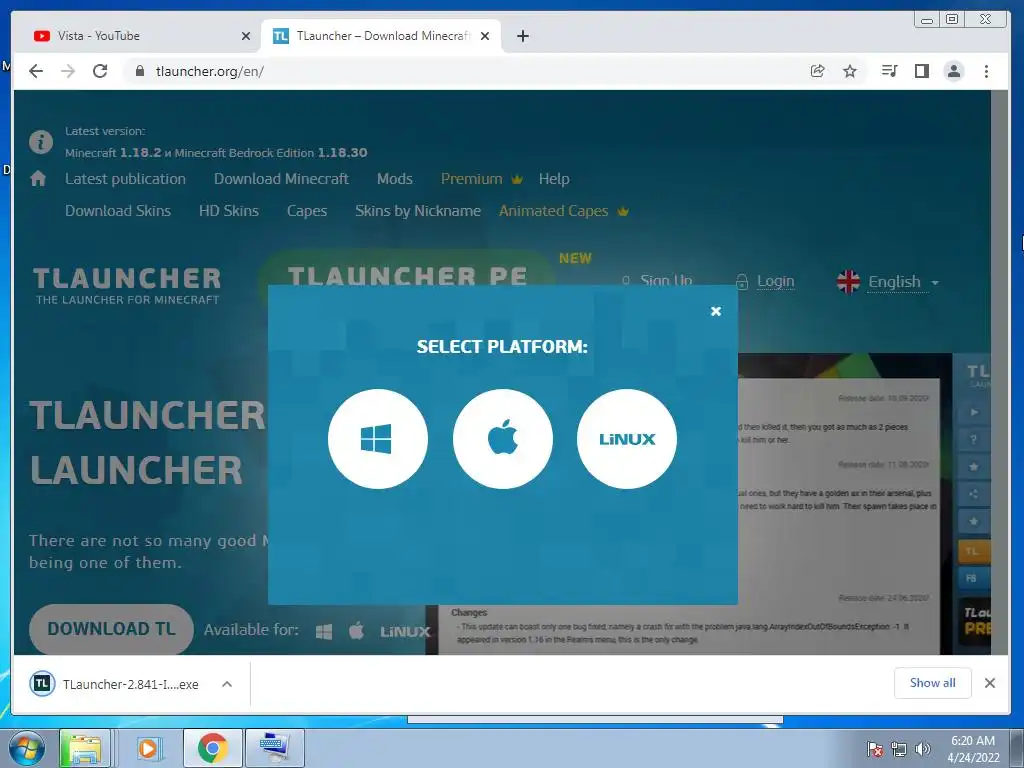Open the media control icon in toolbar

(x=889, y=71)
